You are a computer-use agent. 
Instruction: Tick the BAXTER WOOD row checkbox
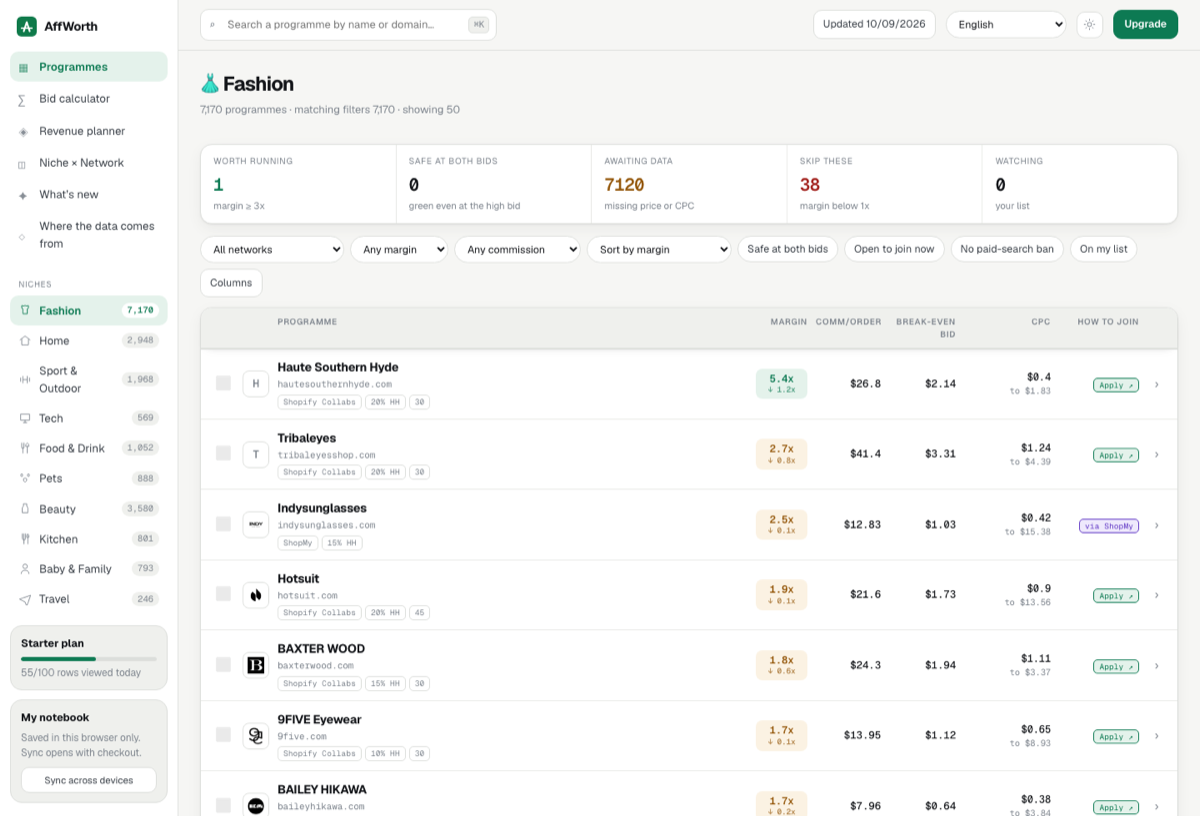(x=223, y=664)
